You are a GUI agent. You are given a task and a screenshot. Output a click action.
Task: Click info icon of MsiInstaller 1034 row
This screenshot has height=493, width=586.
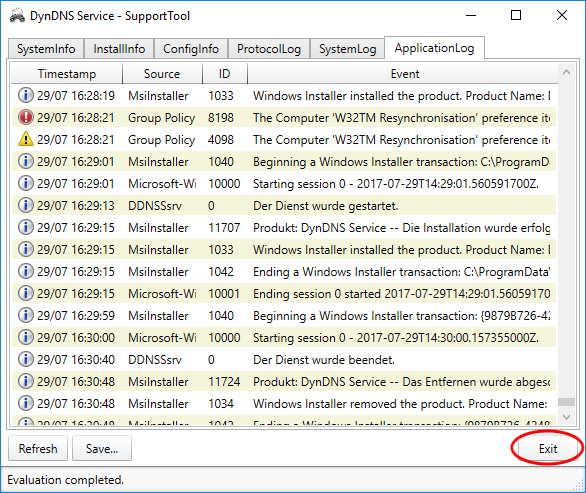(26, 403)
